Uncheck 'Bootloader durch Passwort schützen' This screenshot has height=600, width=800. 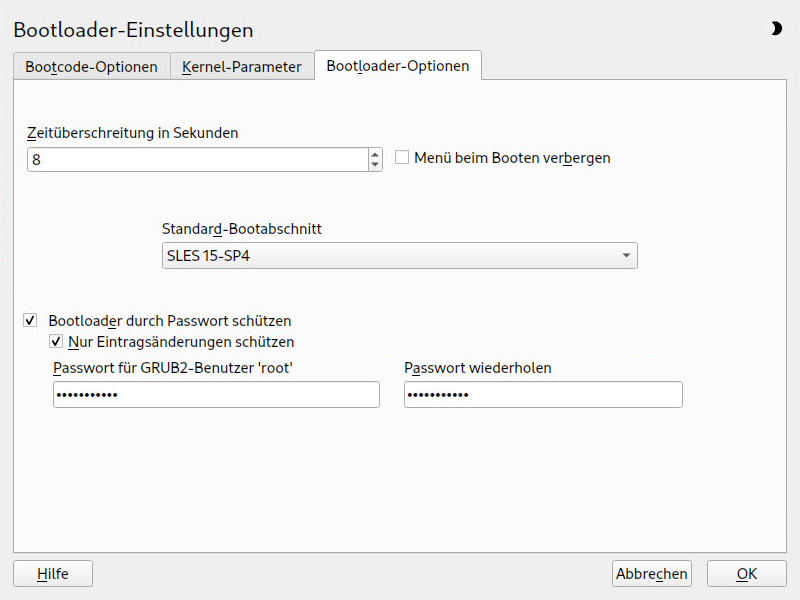(30, 321)
